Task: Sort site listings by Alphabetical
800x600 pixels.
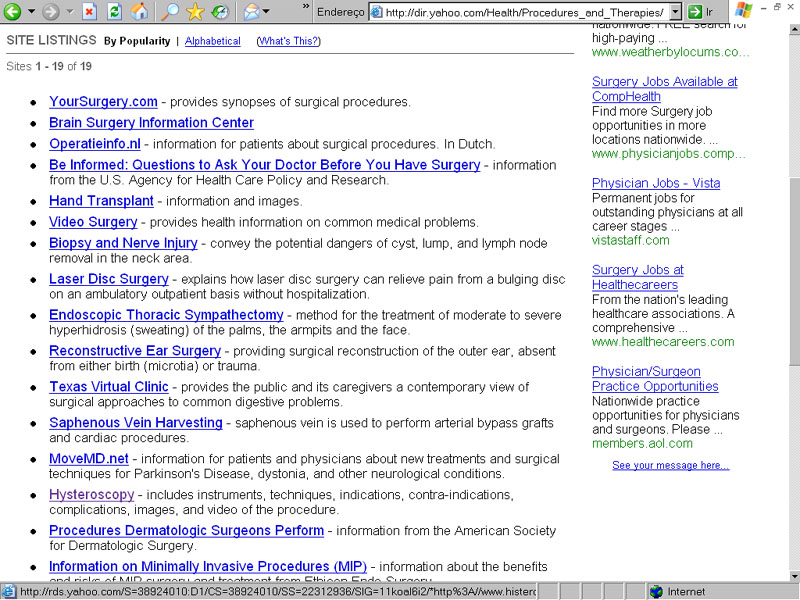Action: [213, 41]
